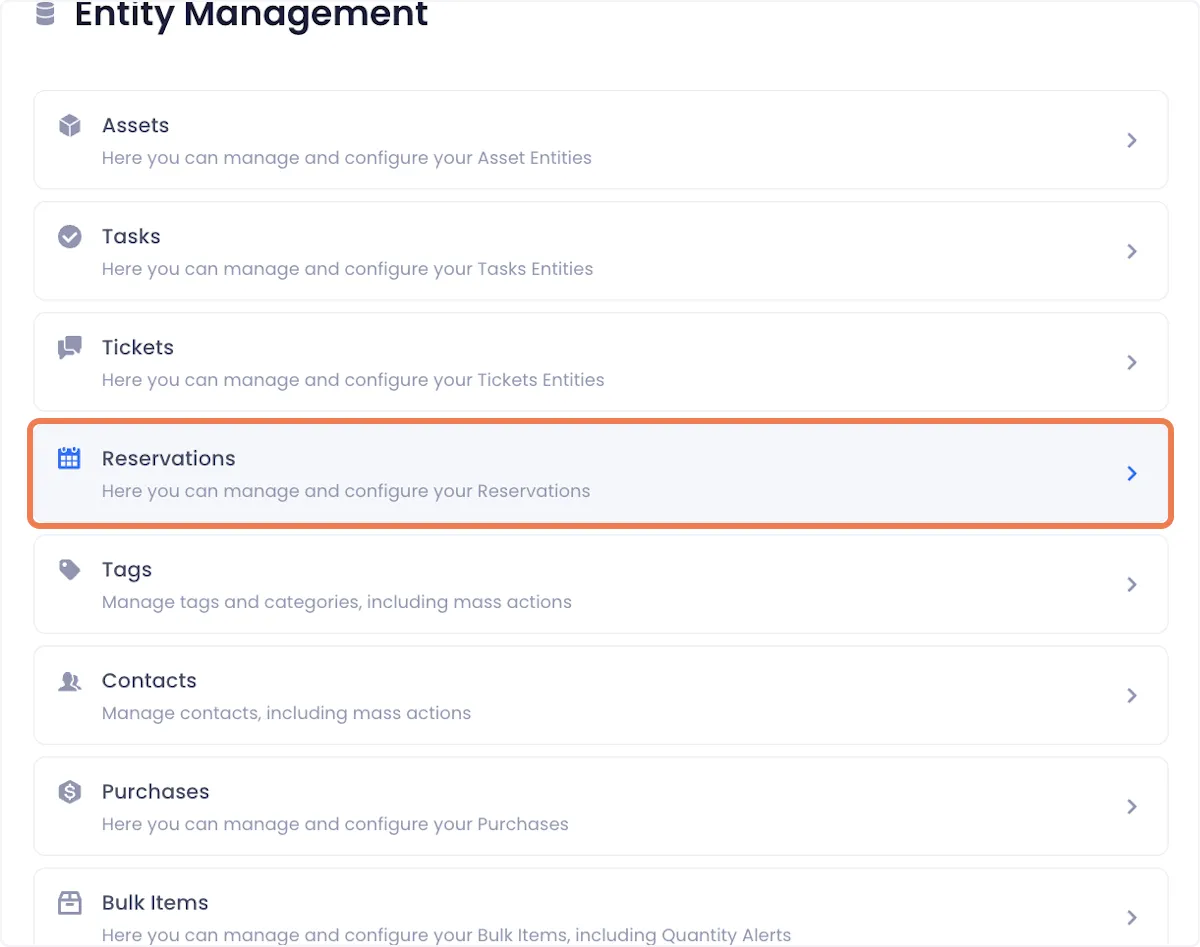Screen dimensions: 1200x947
Task: Open Reservations via its blue chevron
Action: pyautogui.click(x=1132, y=473)
